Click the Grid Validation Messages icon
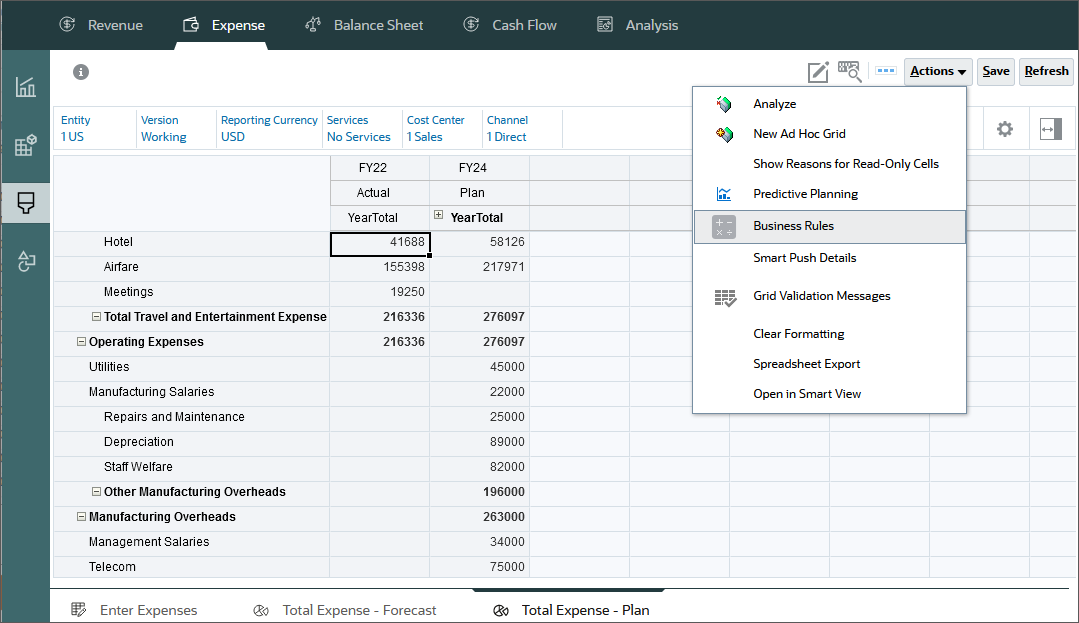 (725, 296)
